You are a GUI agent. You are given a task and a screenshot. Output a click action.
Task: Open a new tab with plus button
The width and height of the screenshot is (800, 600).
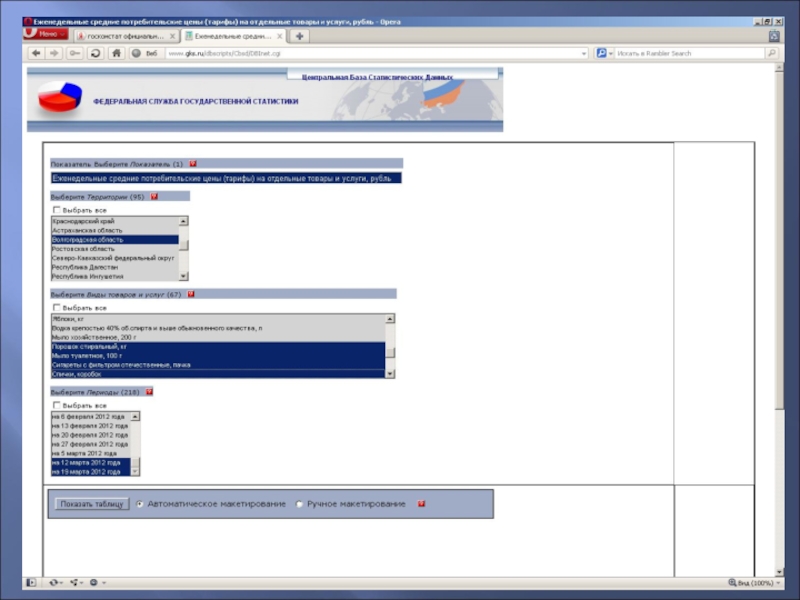point(299,36)
